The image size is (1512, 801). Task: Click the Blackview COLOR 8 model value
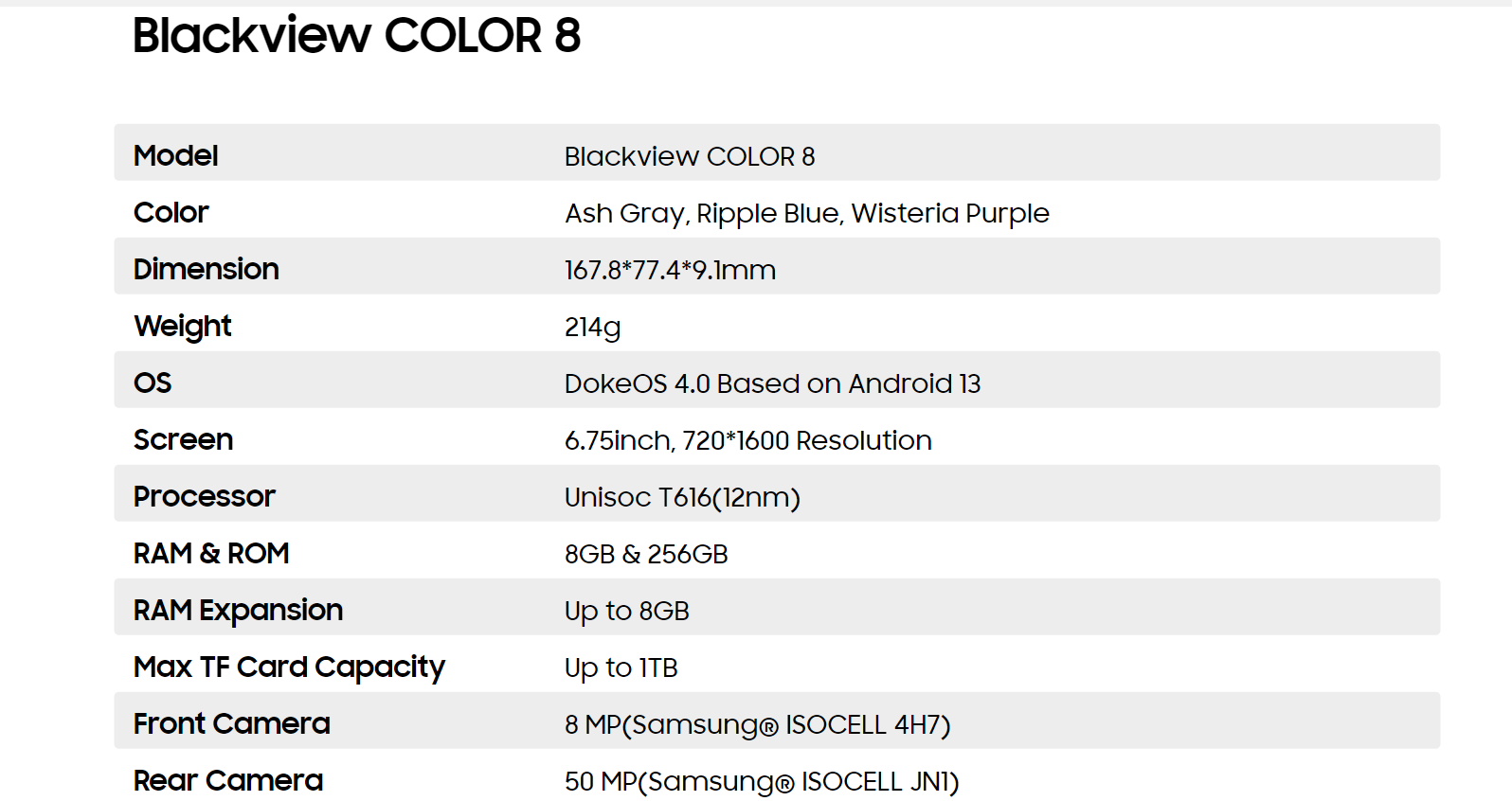point(690,156)
